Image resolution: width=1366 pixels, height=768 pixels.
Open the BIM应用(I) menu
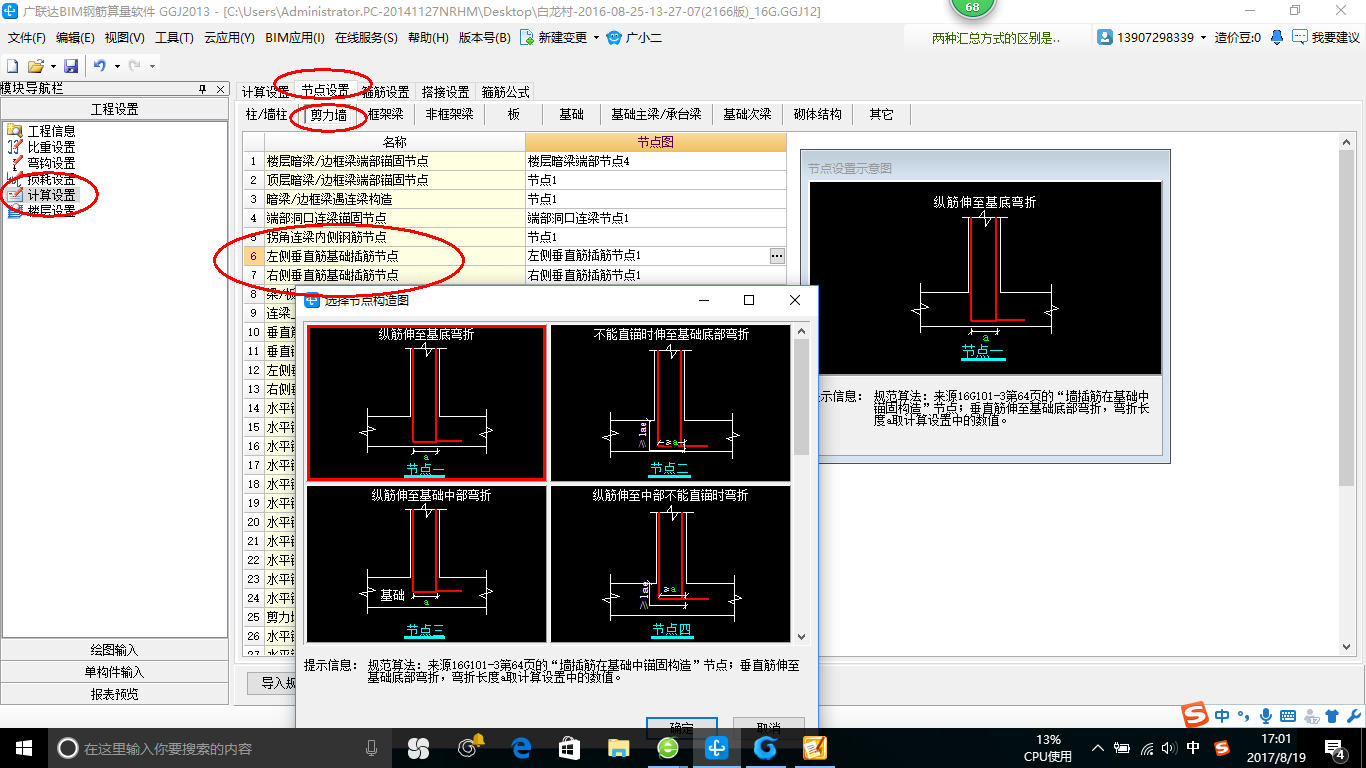(295, 38)
